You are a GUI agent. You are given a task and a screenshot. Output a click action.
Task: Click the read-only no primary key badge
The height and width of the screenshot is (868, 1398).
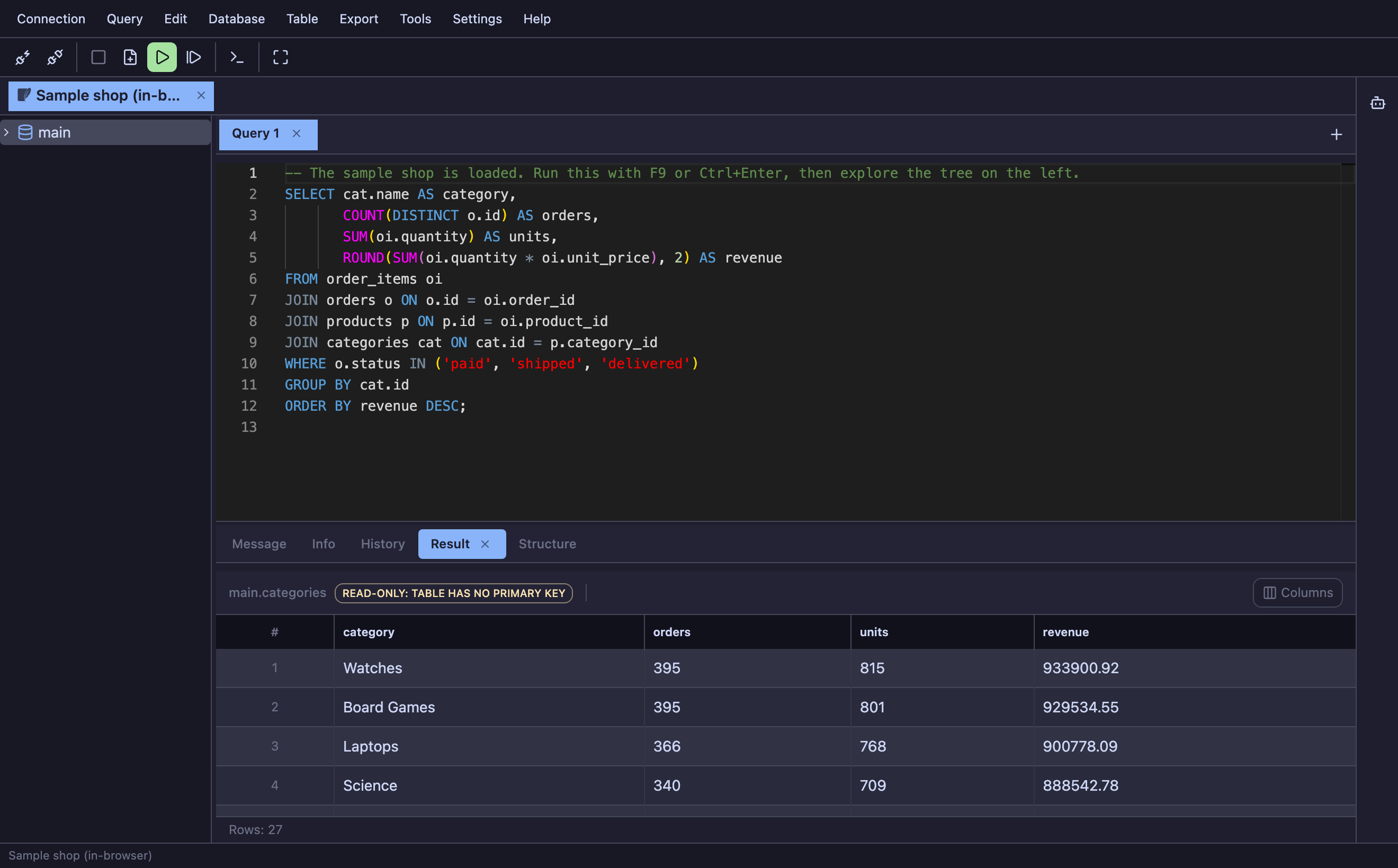454,593
